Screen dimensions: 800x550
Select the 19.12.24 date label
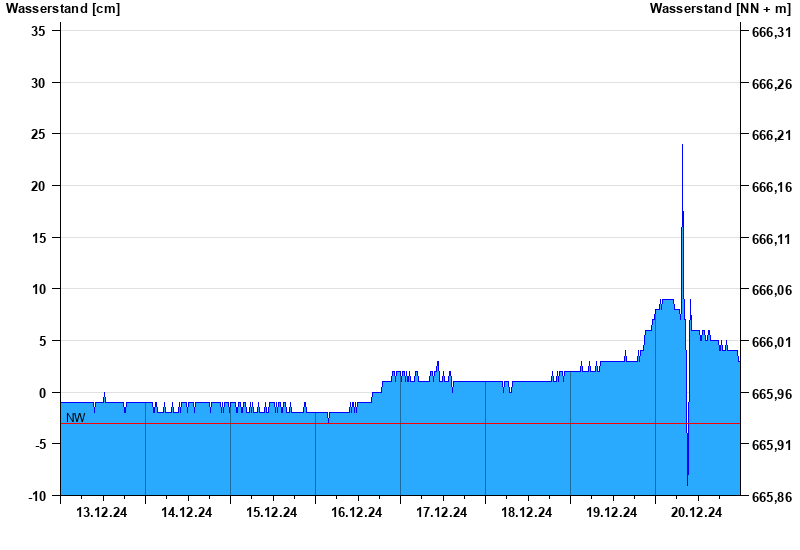point(612,513)
